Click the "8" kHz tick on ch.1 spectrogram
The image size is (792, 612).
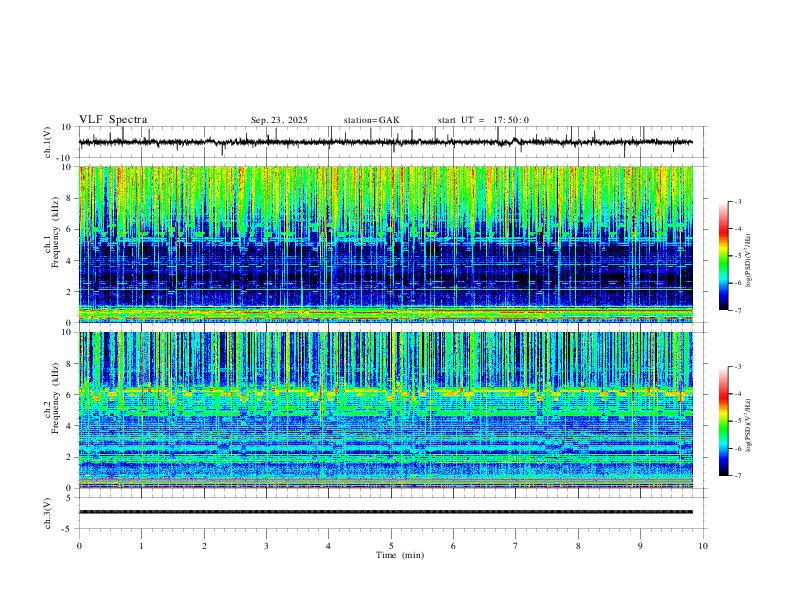pyautogui.click(x=70, y=198)
